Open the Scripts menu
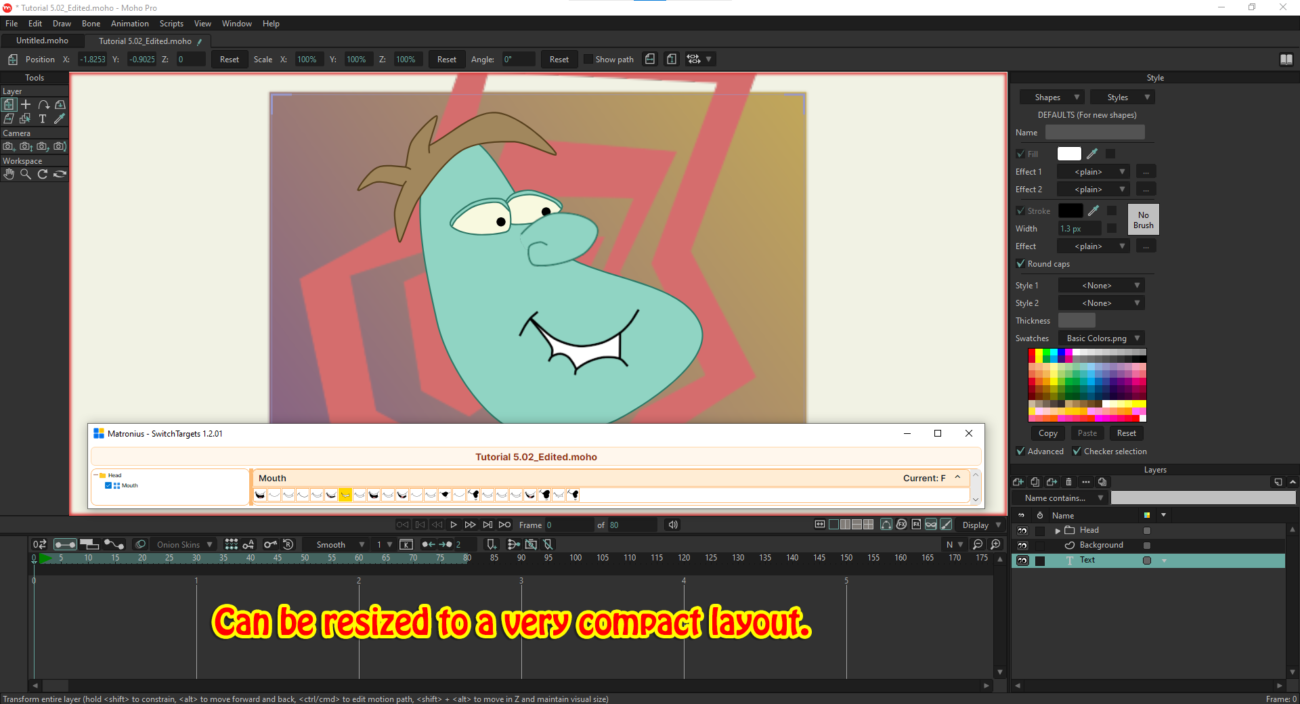The width and height of the screenshot is (1300, 704). point(171,23)
